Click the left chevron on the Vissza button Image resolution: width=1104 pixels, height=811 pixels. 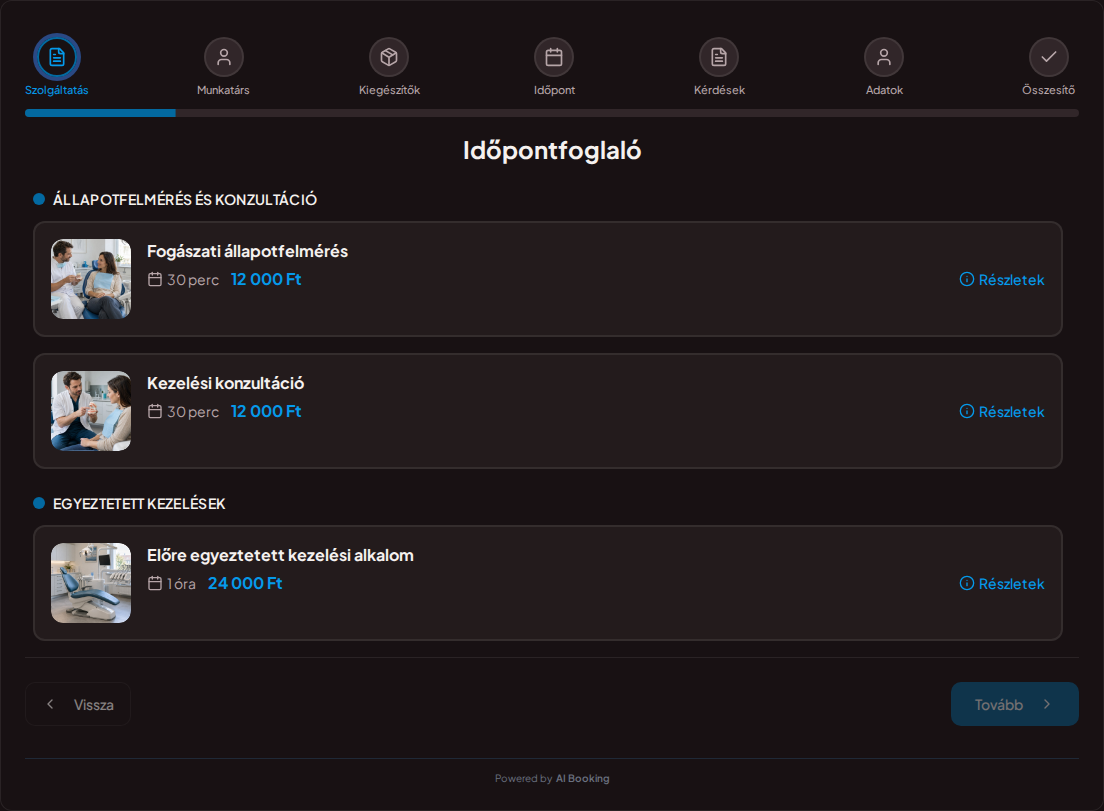click(x=50, y=704)
